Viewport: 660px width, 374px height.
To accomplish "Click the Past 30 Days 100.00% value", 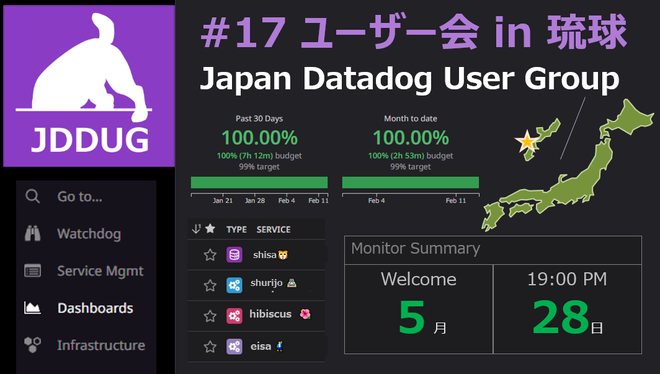I will pos(259,138).
